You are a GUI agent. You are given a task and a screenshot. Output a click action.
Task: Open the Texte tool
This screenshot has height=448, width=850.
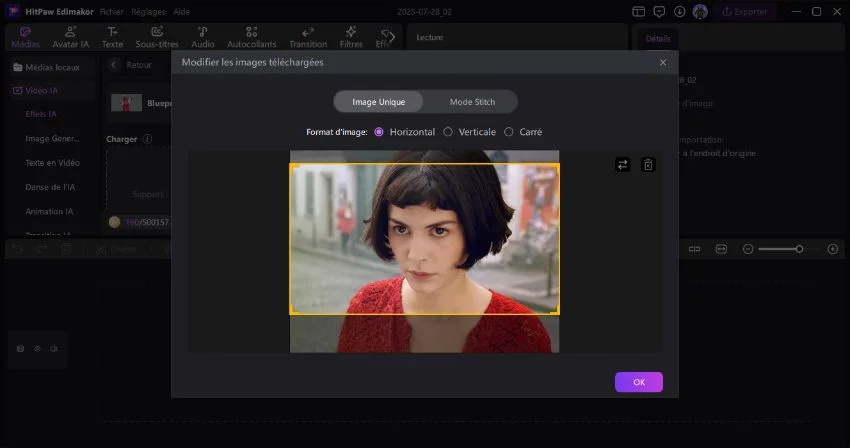112,37
